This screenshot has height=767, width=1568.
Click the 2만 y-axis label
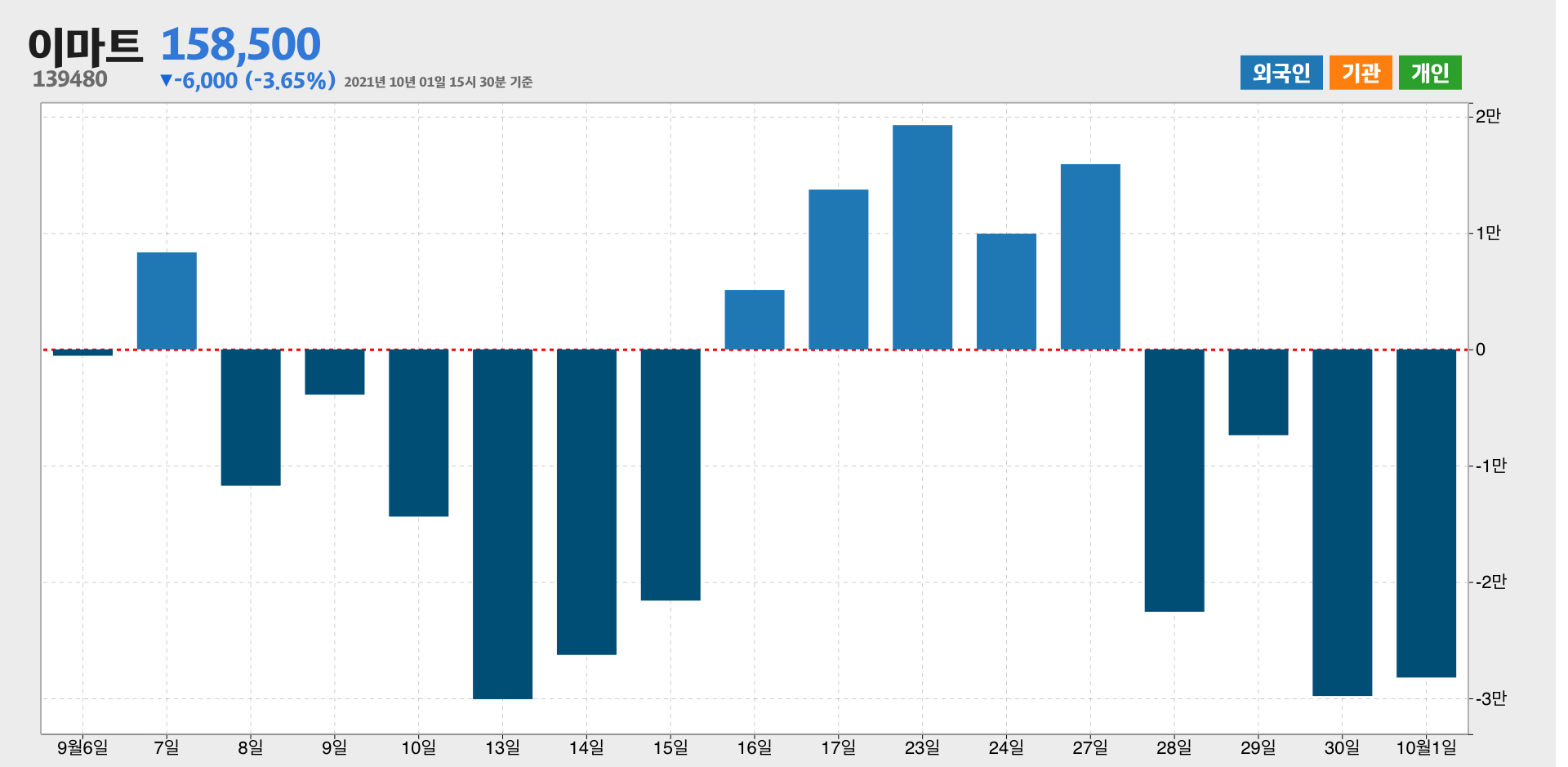pyautogui.click(x=1488, y=117)
